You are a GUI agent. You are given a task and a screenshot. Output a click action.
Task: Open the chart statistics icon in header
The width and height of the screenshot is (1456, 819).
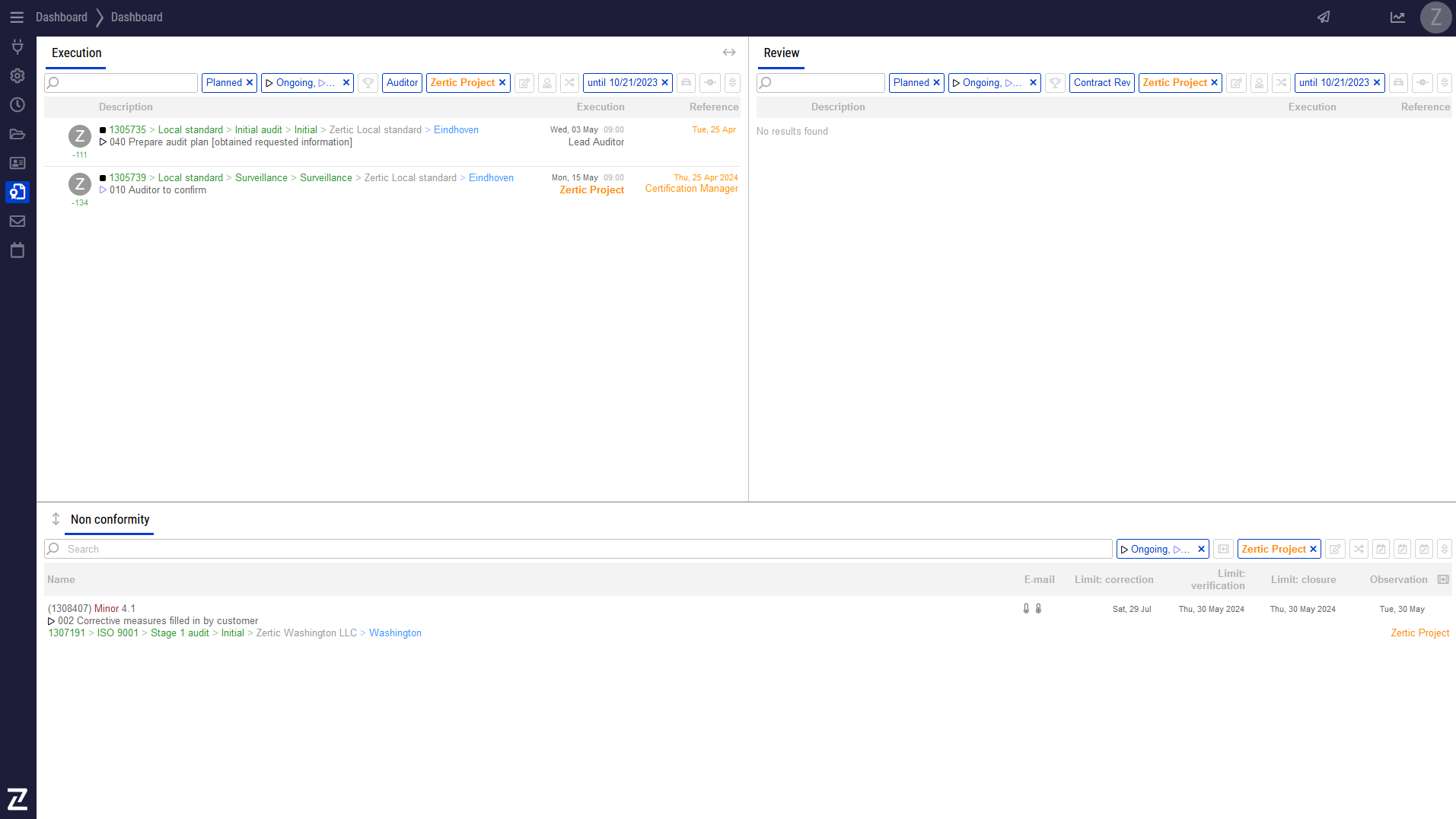(x=1397, y=18)
